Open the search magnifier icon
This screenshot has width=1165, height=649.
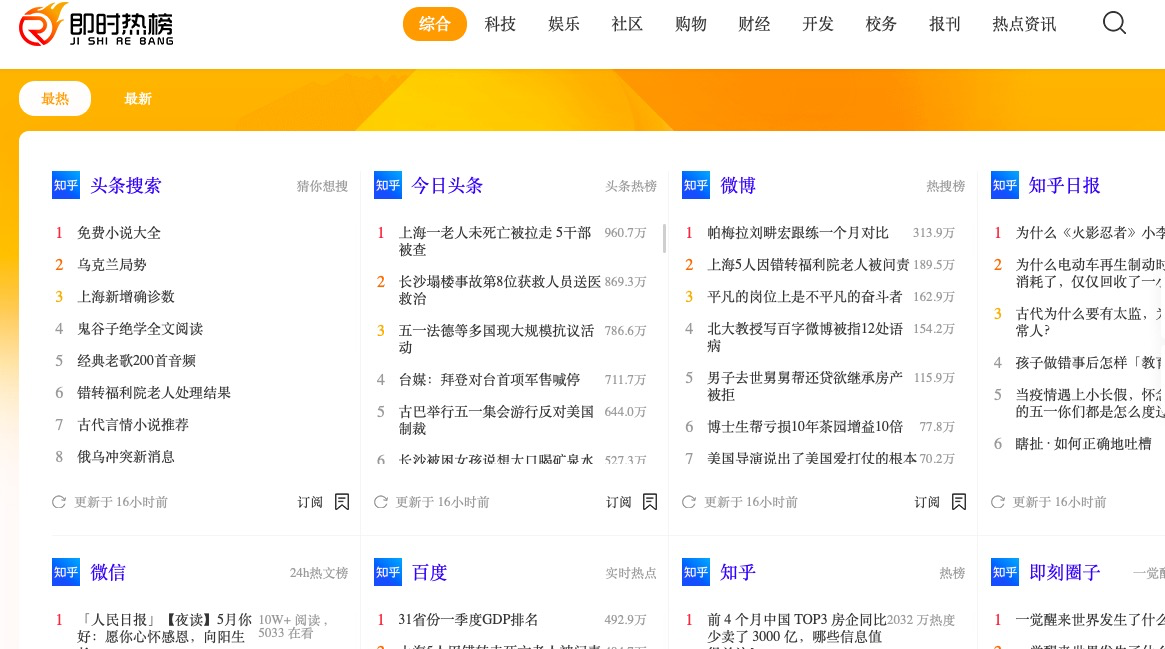1114,23
